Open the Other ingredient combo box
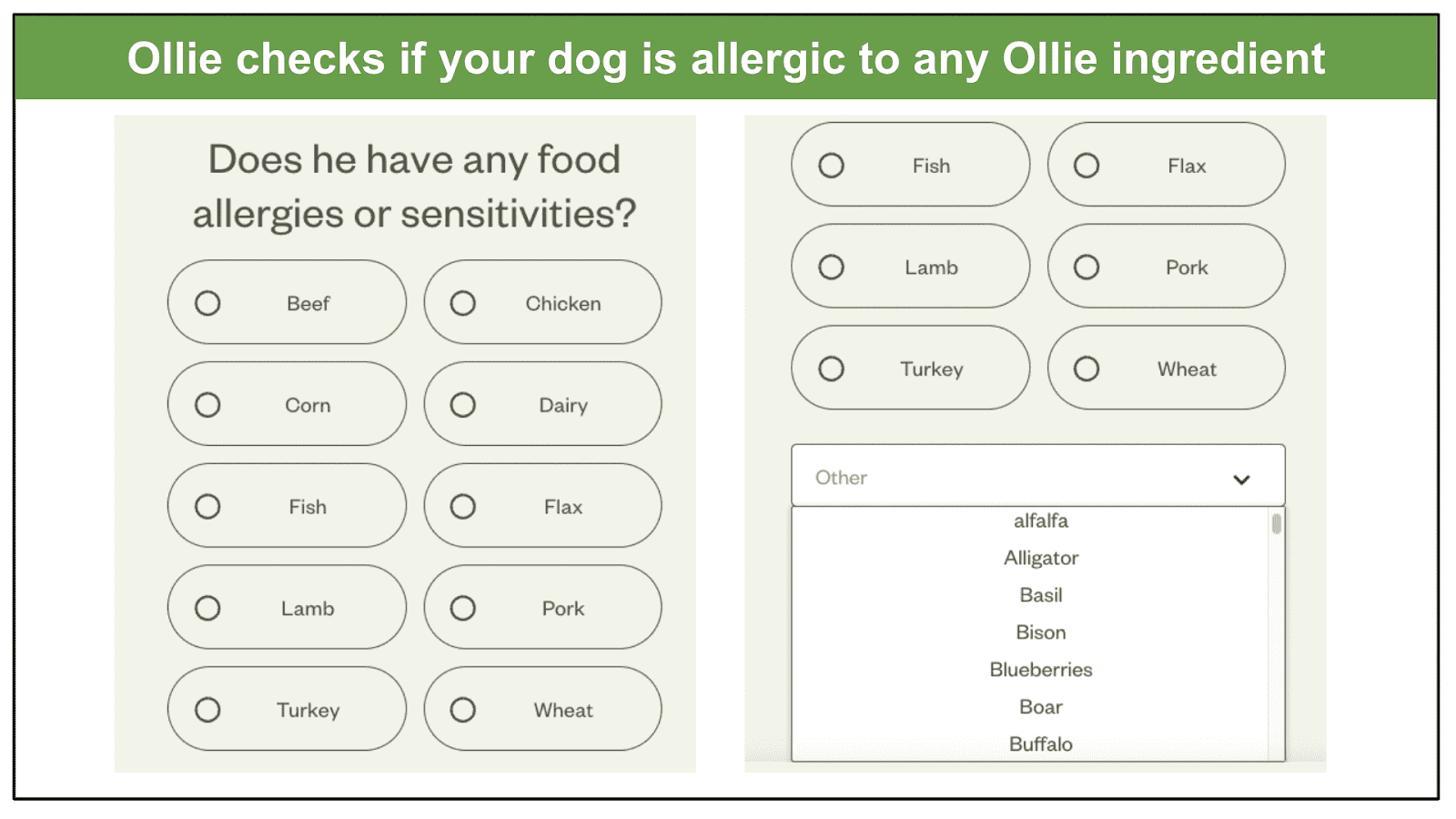 point(1038,475)
